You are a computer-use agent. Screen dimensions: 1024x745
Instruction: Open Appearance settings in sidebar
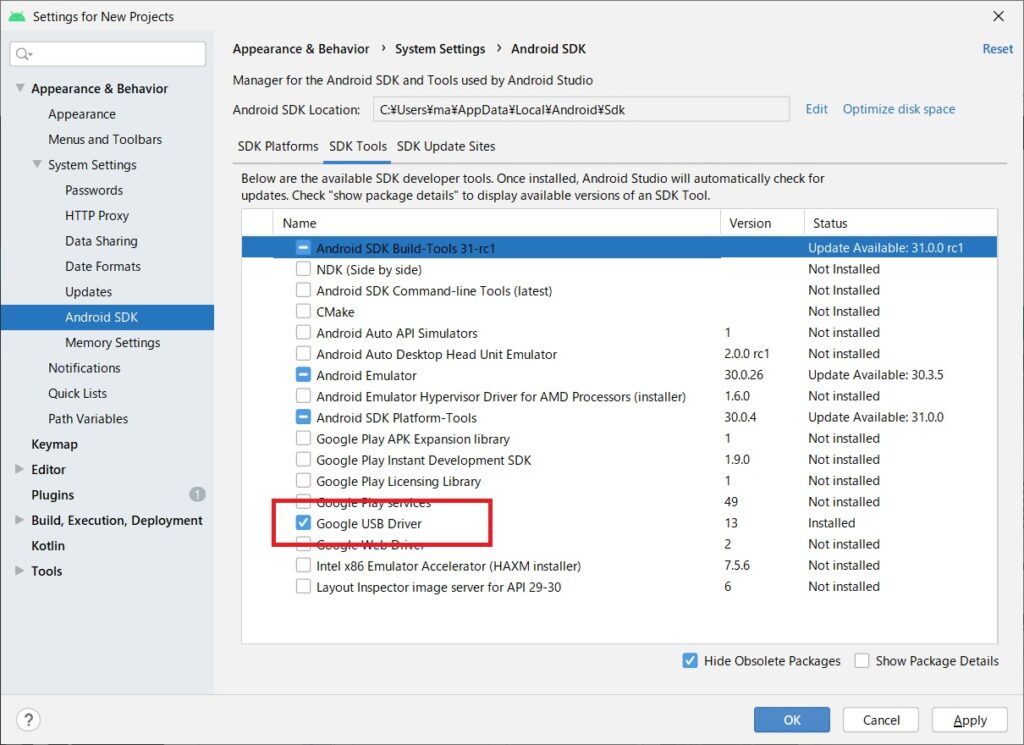coord(82,114)
